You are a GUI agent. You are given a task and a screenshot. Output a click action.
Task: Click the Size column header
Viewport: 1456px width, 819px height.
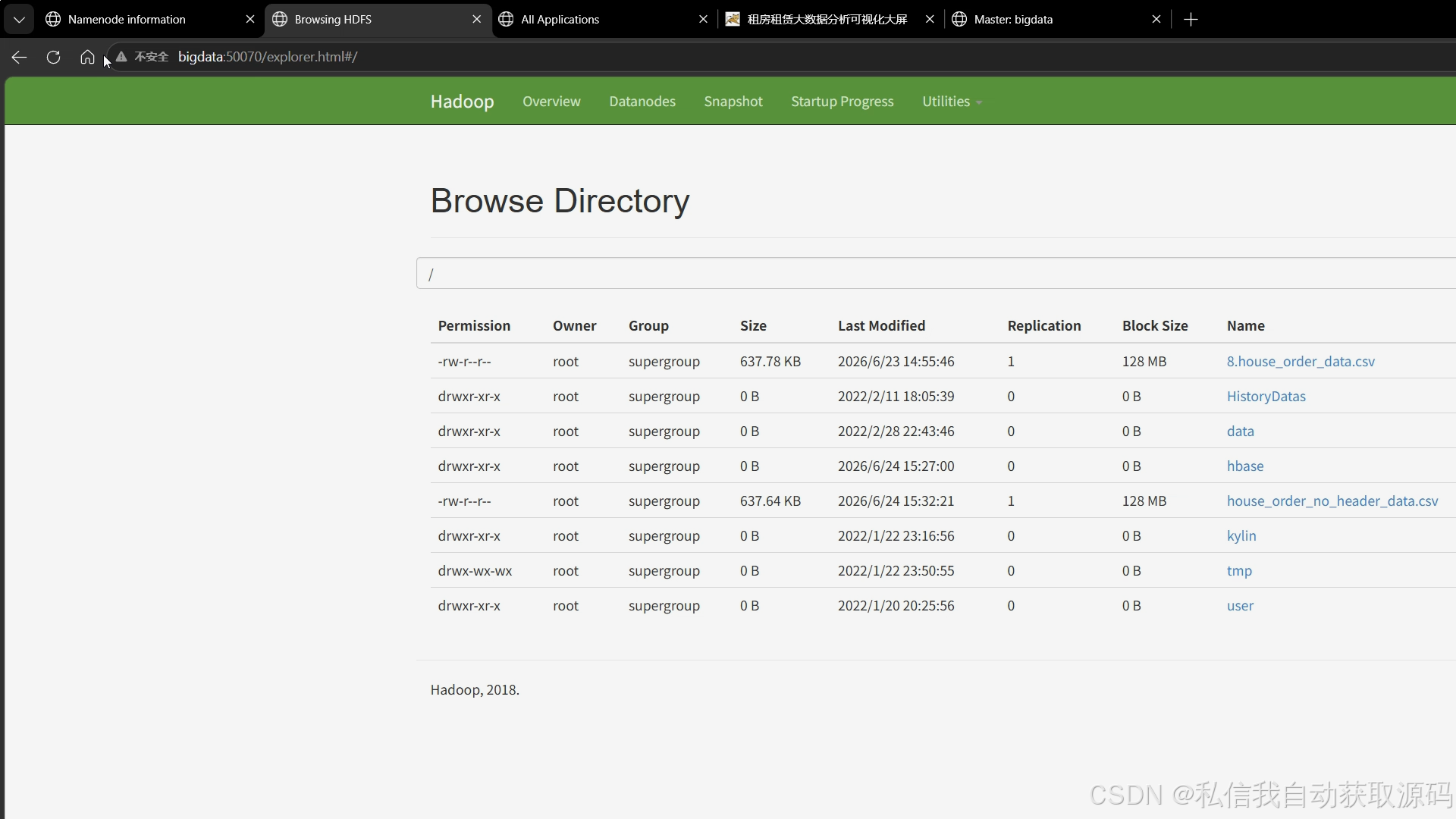coord(753,326)
